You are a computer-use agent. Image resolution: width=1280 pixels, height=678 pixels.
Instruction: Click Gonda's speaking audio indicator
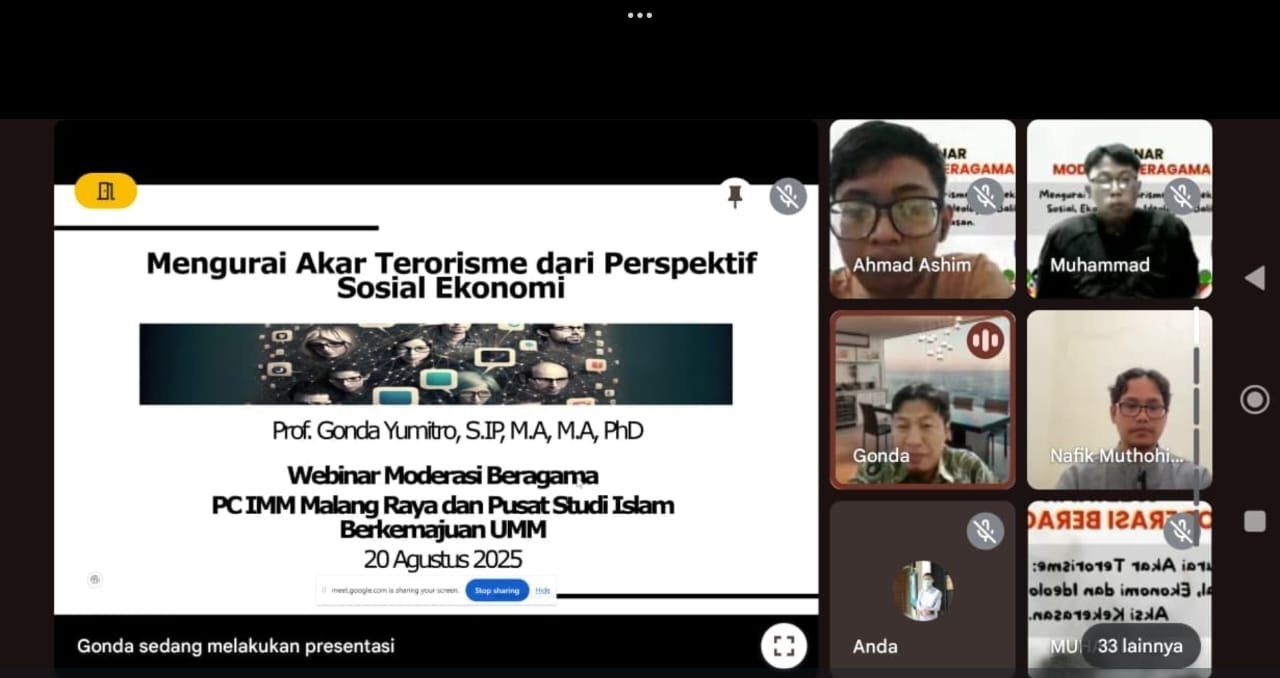pos(986,340)
